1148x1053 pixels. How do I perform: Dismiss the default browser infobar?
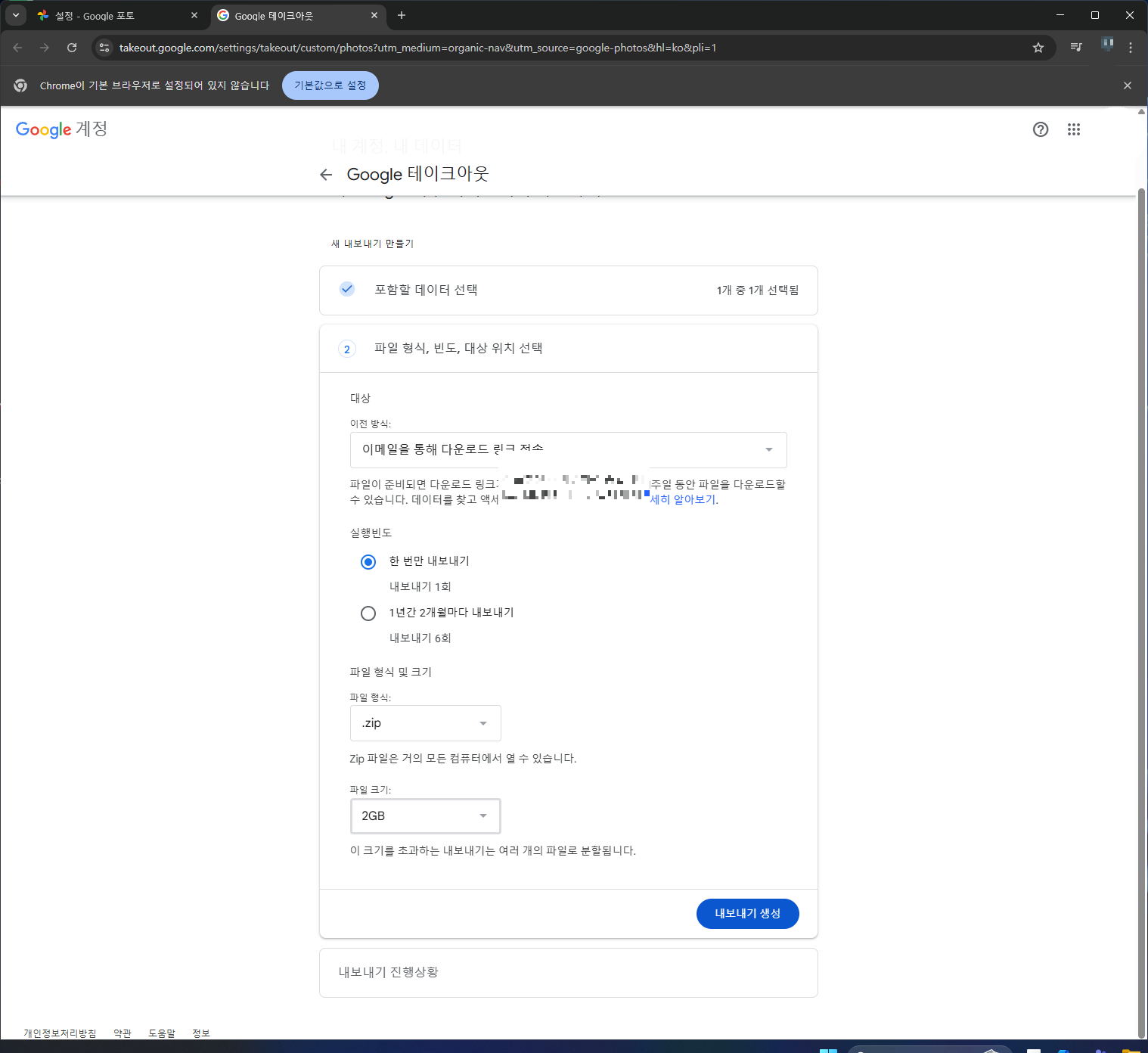[x=1128, y=85]
